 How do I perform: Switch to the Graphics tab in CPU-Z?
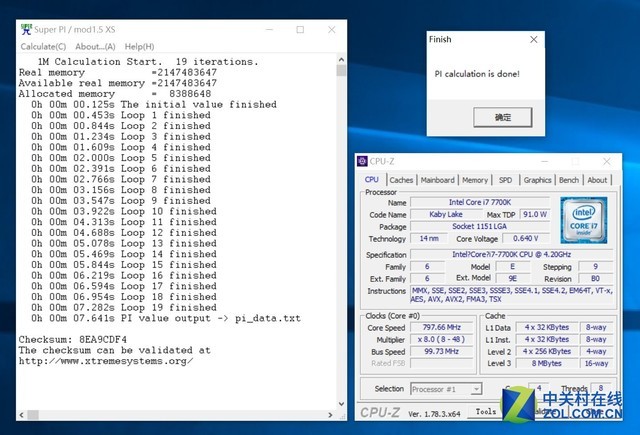pos(537,180)
